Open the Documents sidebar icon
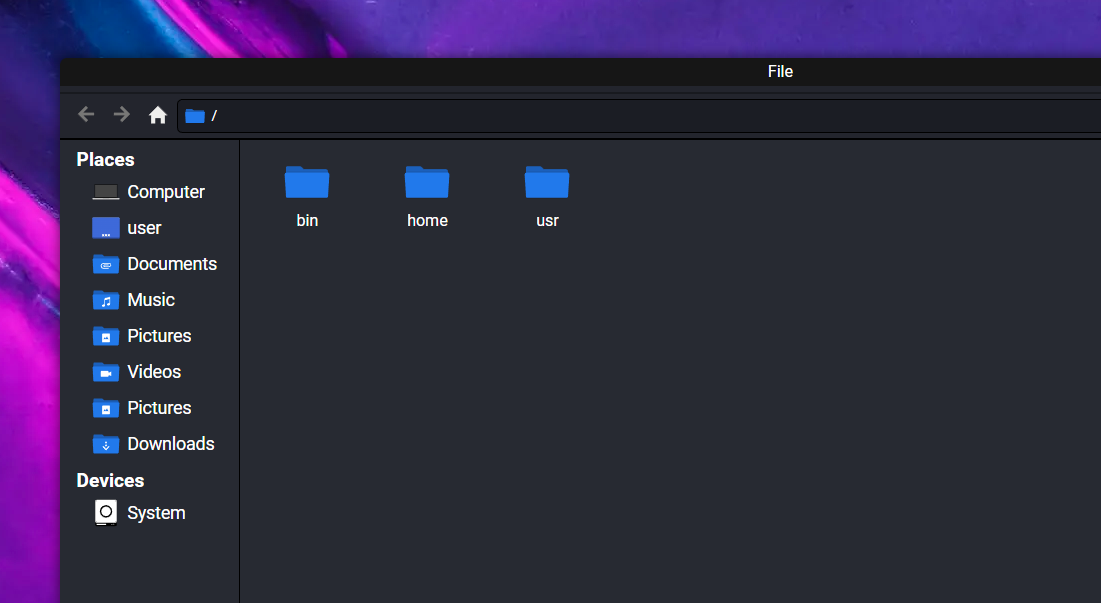The height and width of the screenshot is (603, 1101). (x=105, y=264)
